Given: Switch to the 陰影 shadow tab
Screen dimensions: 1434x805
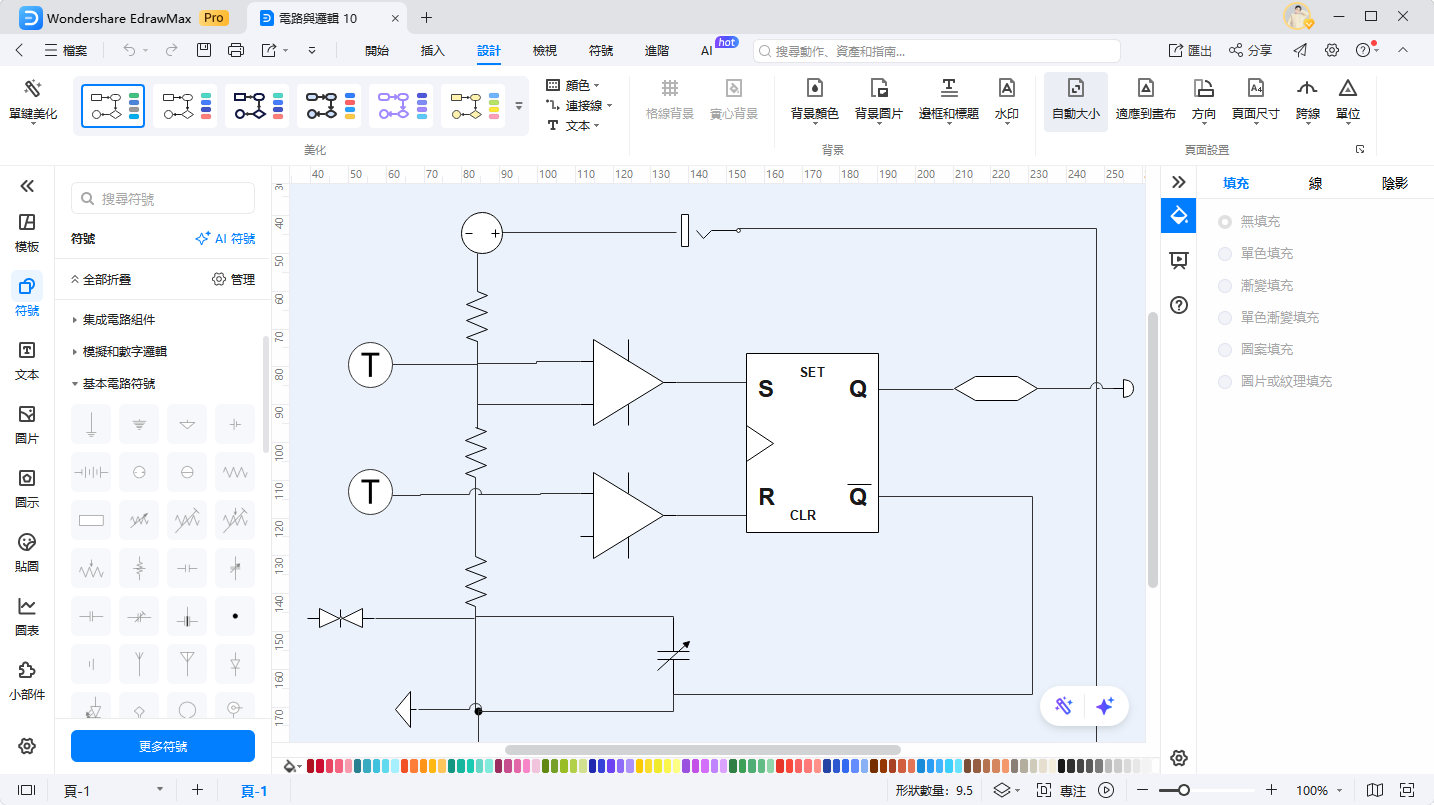Looking at the screenshot, I should click(1394, 183).
